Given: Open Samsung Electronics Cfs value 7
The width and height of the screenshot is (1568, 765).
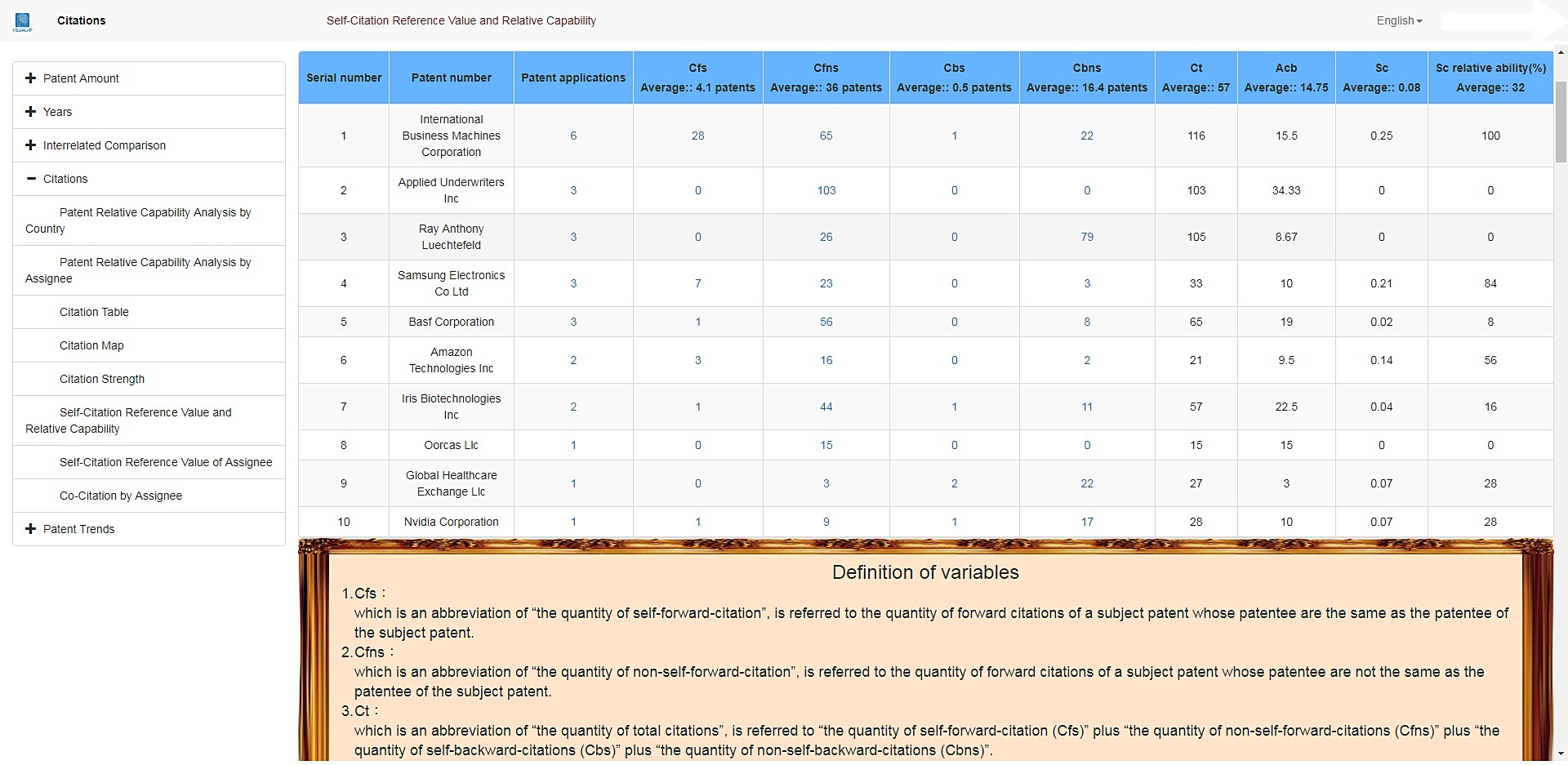Looking at the screenshot, I should click(x=697, y=283).
